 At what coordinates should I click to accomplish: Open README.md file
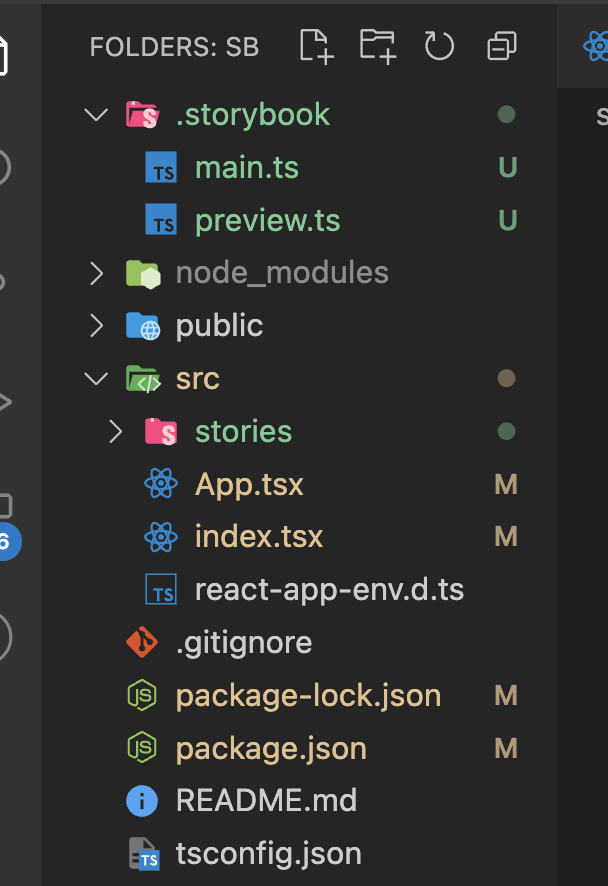click(x=267, y=801)
